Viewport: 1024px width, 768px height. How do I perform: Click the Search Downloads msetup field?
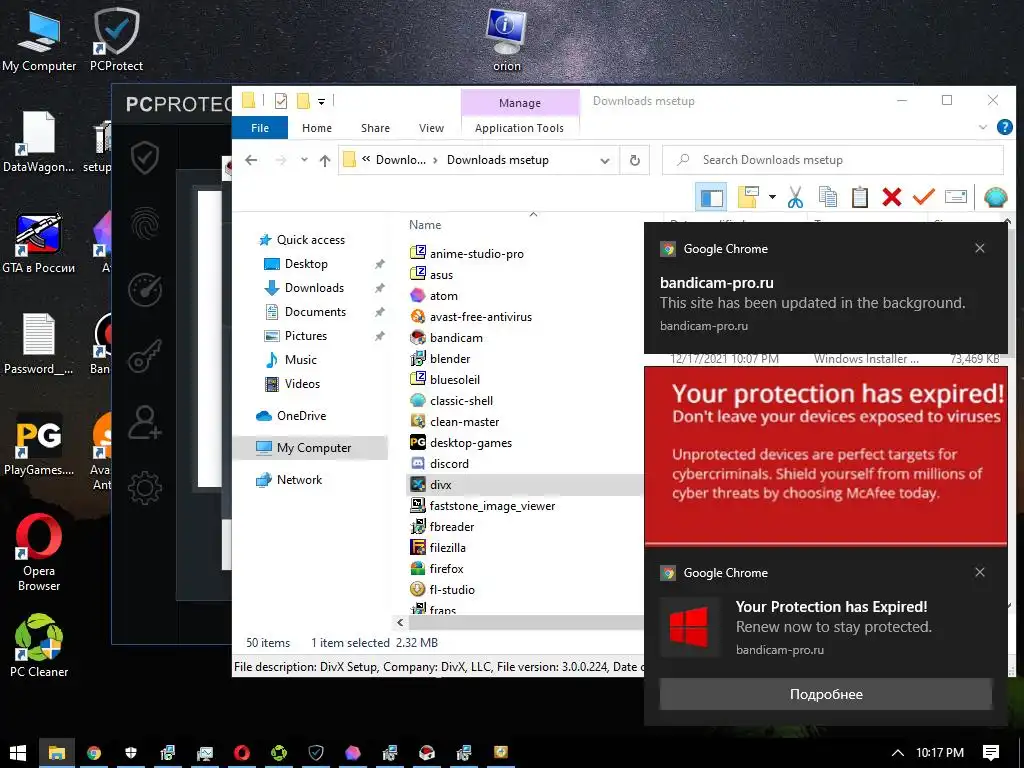pyautogui.click(x=833, y=160)
